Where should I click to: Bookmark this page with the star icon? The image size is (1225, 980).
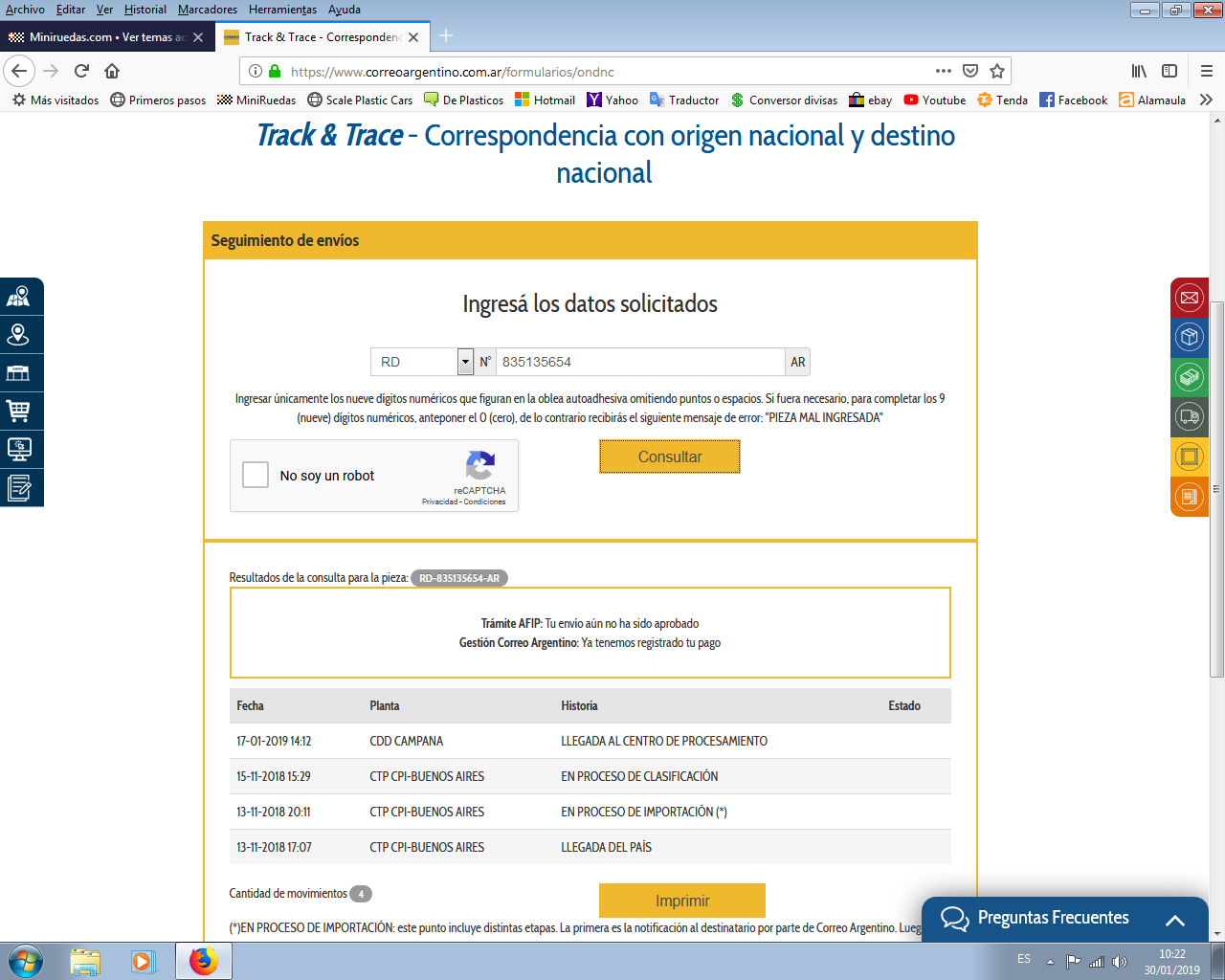997,71
